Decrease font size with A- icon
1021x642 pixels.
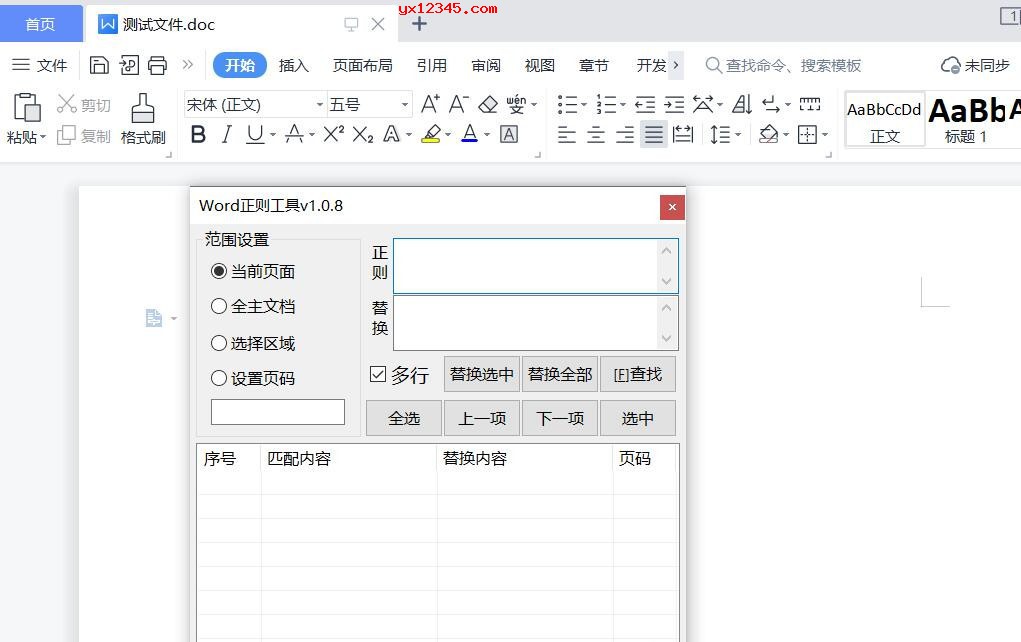point(458,104)
